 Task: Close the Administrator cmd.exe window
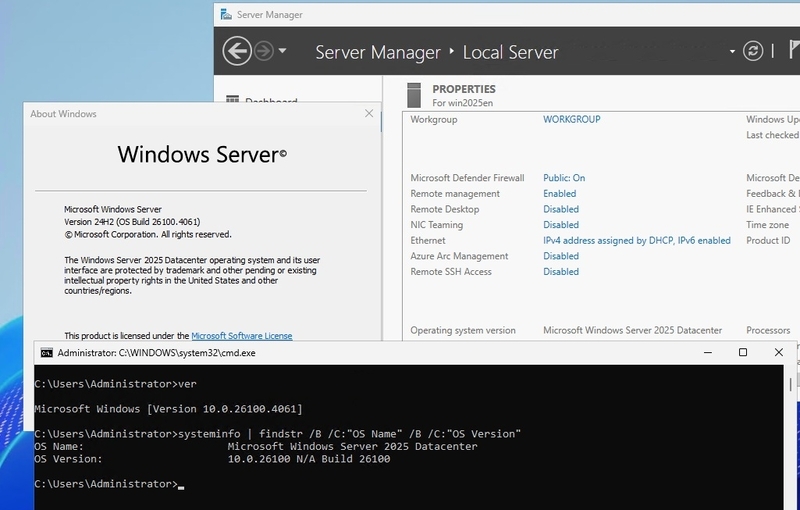[779, 352]
